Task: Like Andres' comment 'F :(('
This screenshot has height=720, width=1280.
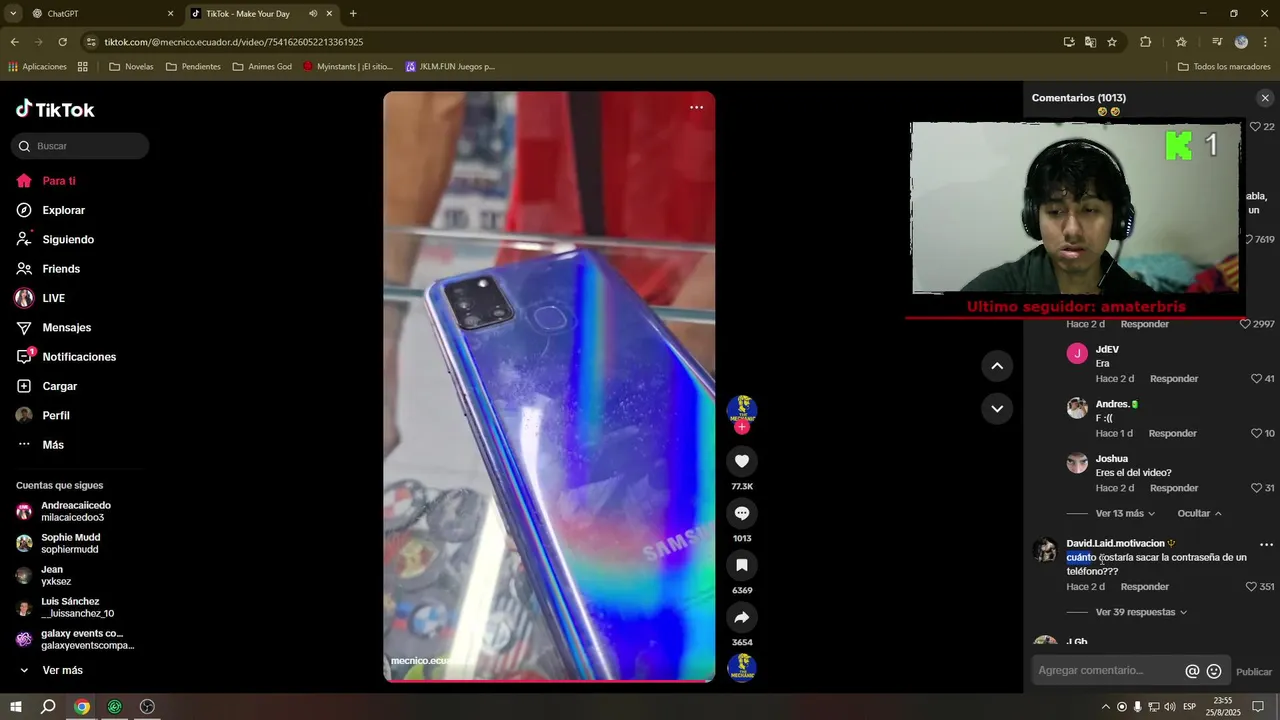Action: (x=1257, y=433)
